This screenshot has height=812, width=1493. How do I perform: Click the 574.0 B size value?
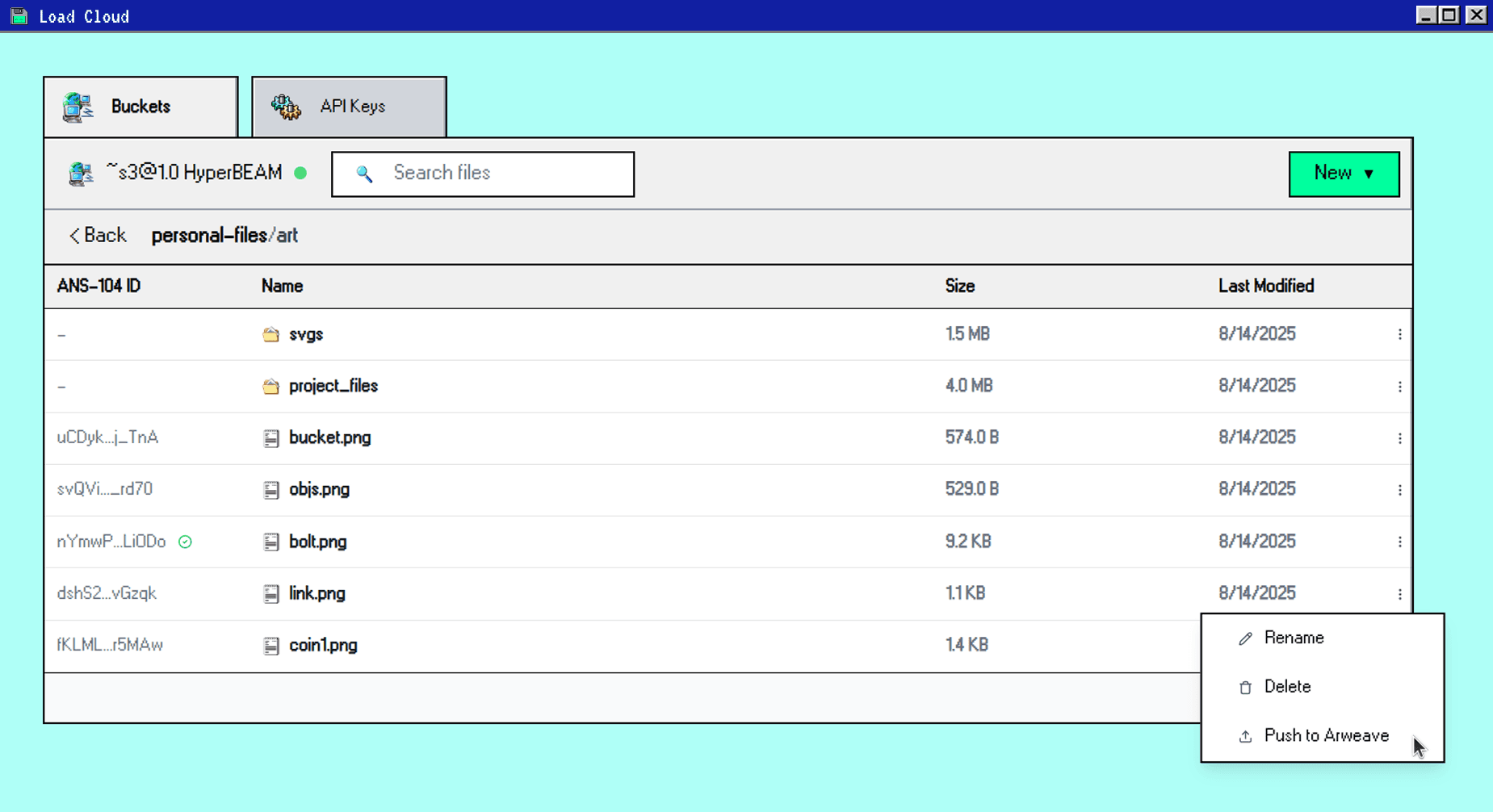pos(972,437)
